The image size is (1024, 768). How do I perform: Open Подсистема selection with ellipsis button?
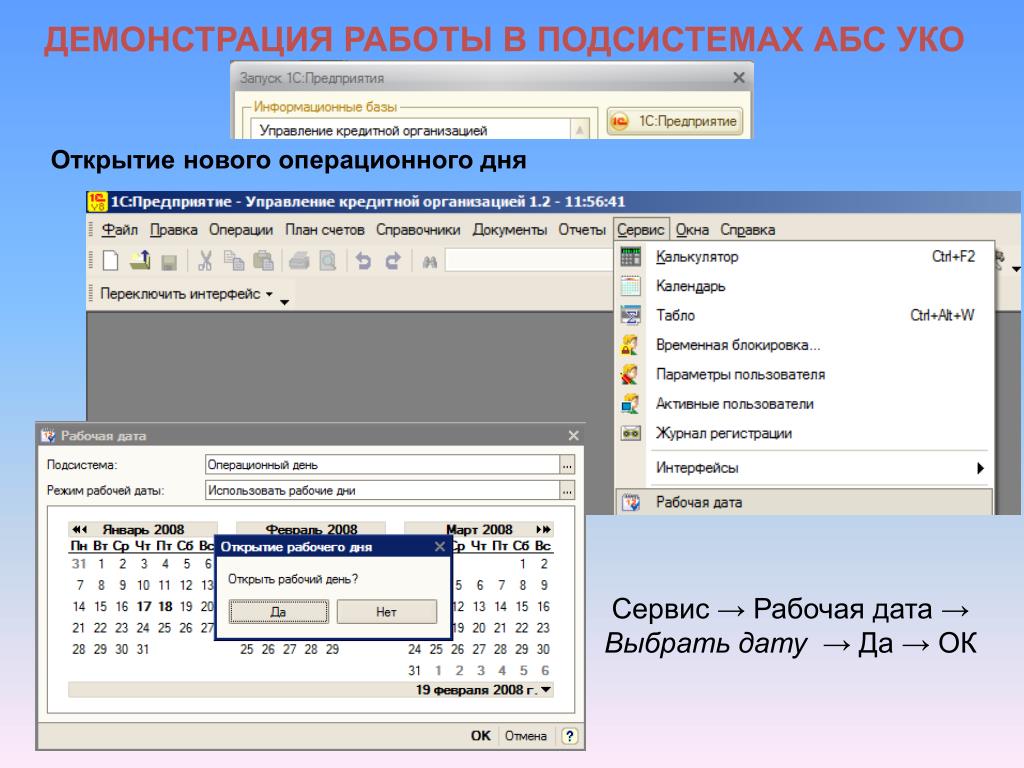567,465
